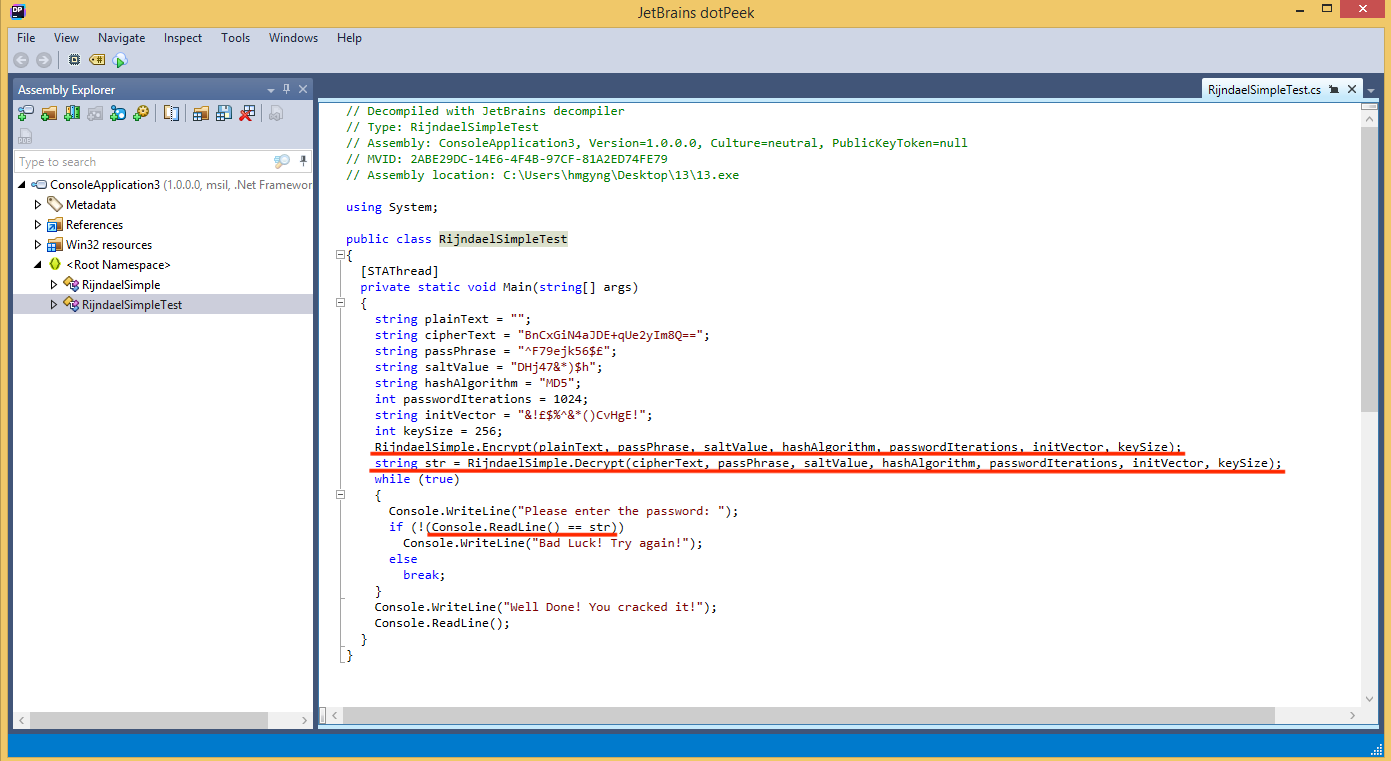The height and width of the screenshot is (761, 1391).
Task: Click the greyed-out fourth Assembly Explorer toolbar icon
Action: coord(95,113)
